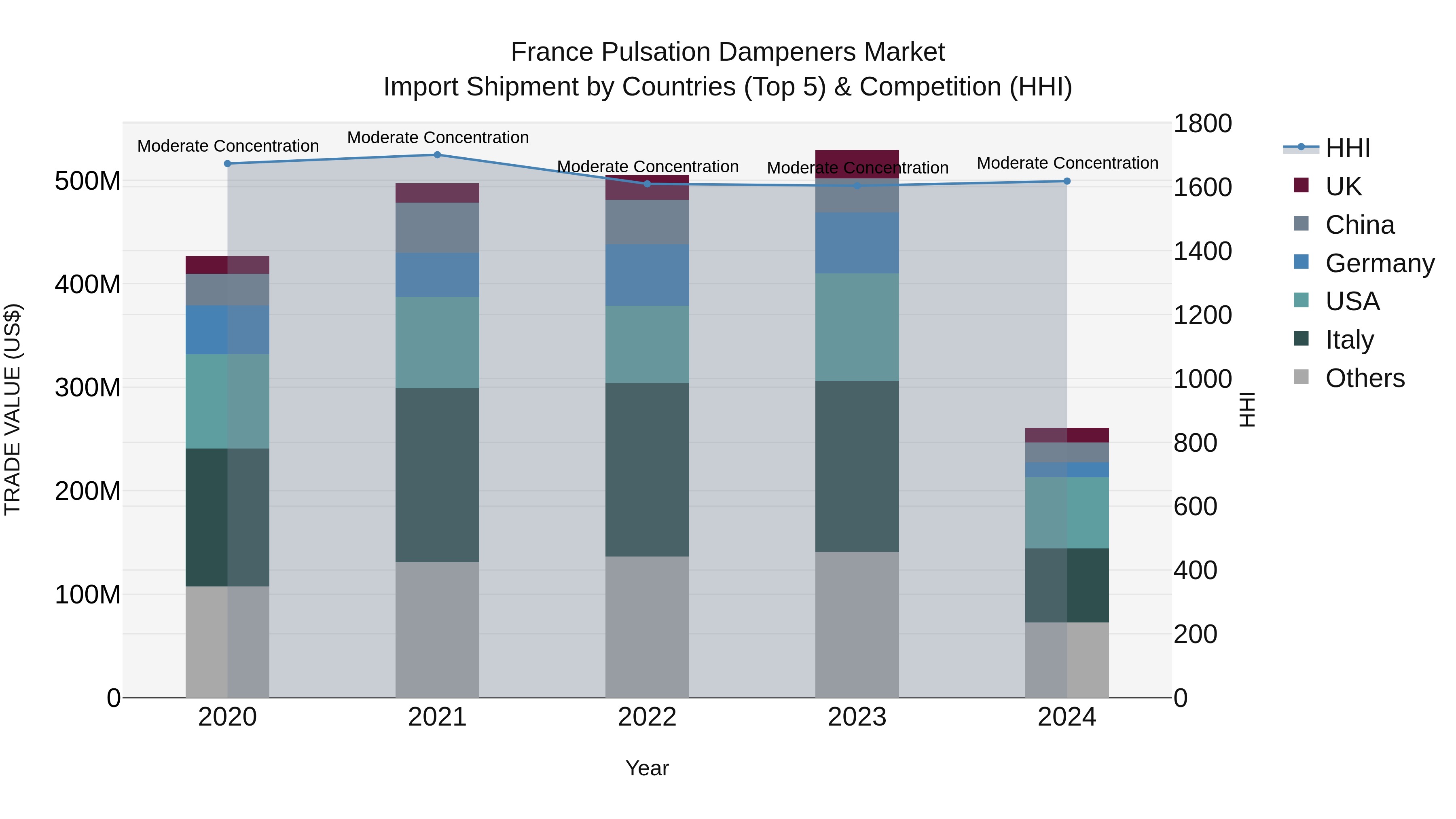Select the UK segment in 2023 bar
The width and height of the screenshot is (1456, 819).
[x=857, y=165]
